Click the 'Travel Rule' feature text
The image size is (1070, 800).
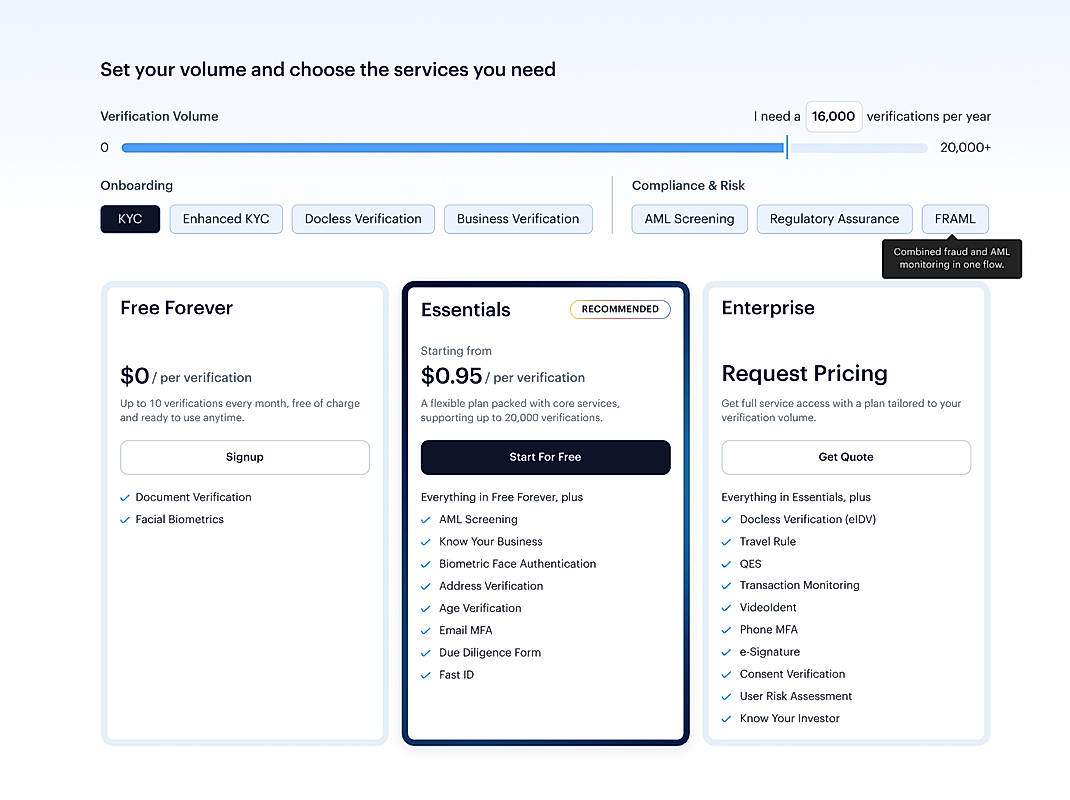[768, 541]
